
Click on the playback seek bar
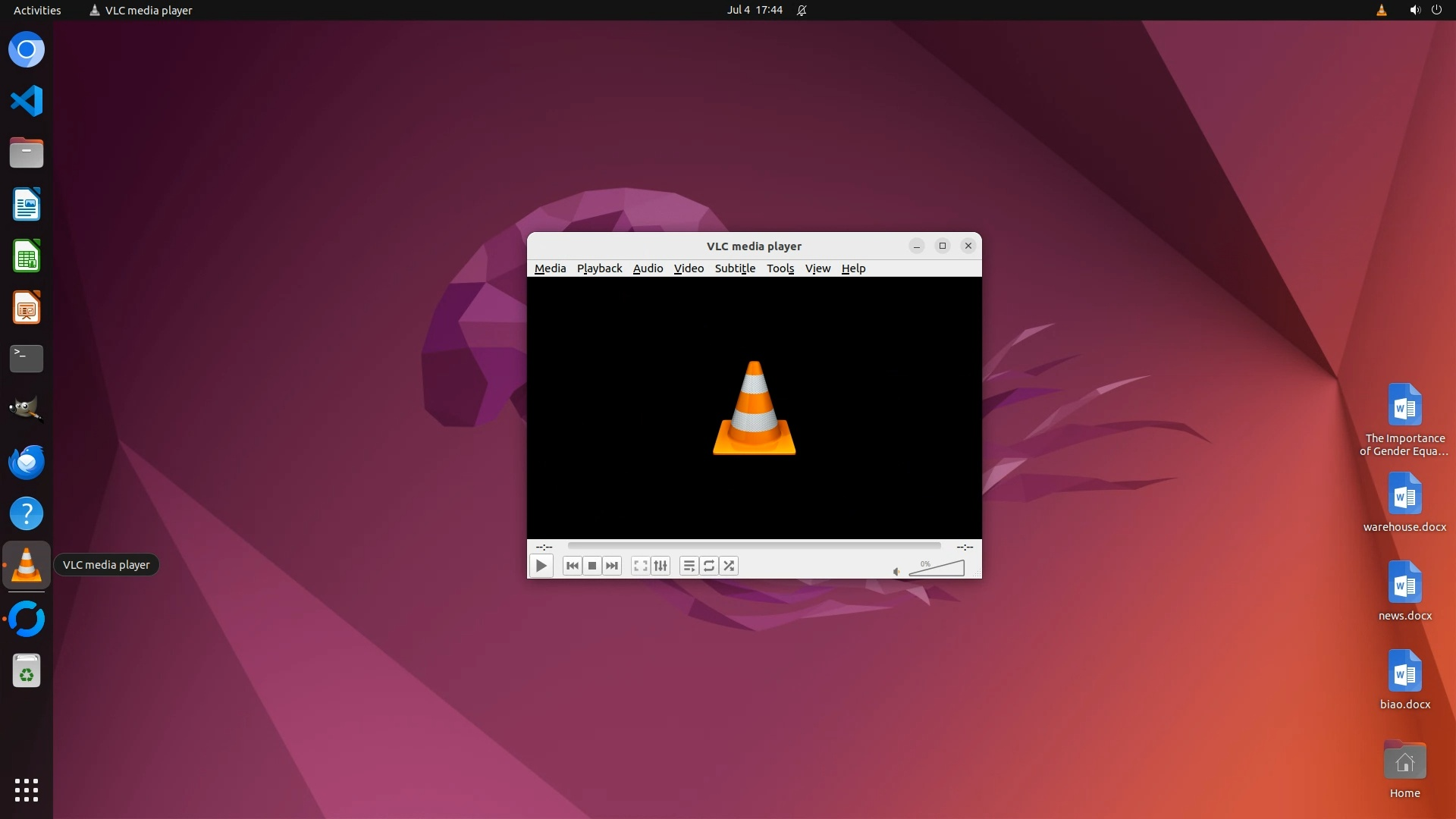click(754, 545)
